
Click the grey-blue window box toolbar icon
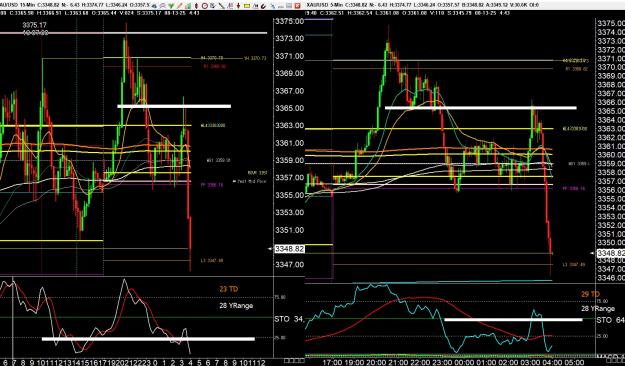click(289, 6)
